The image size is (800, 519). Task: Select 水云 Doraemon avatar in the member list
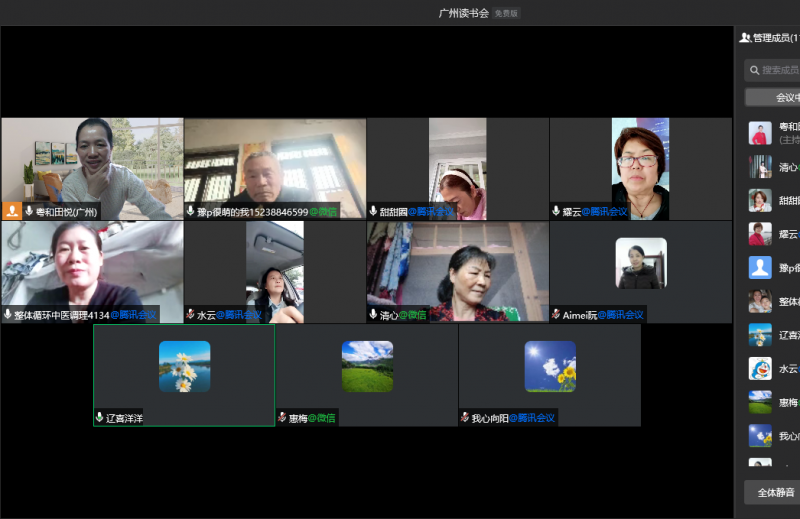coord(760,368)
